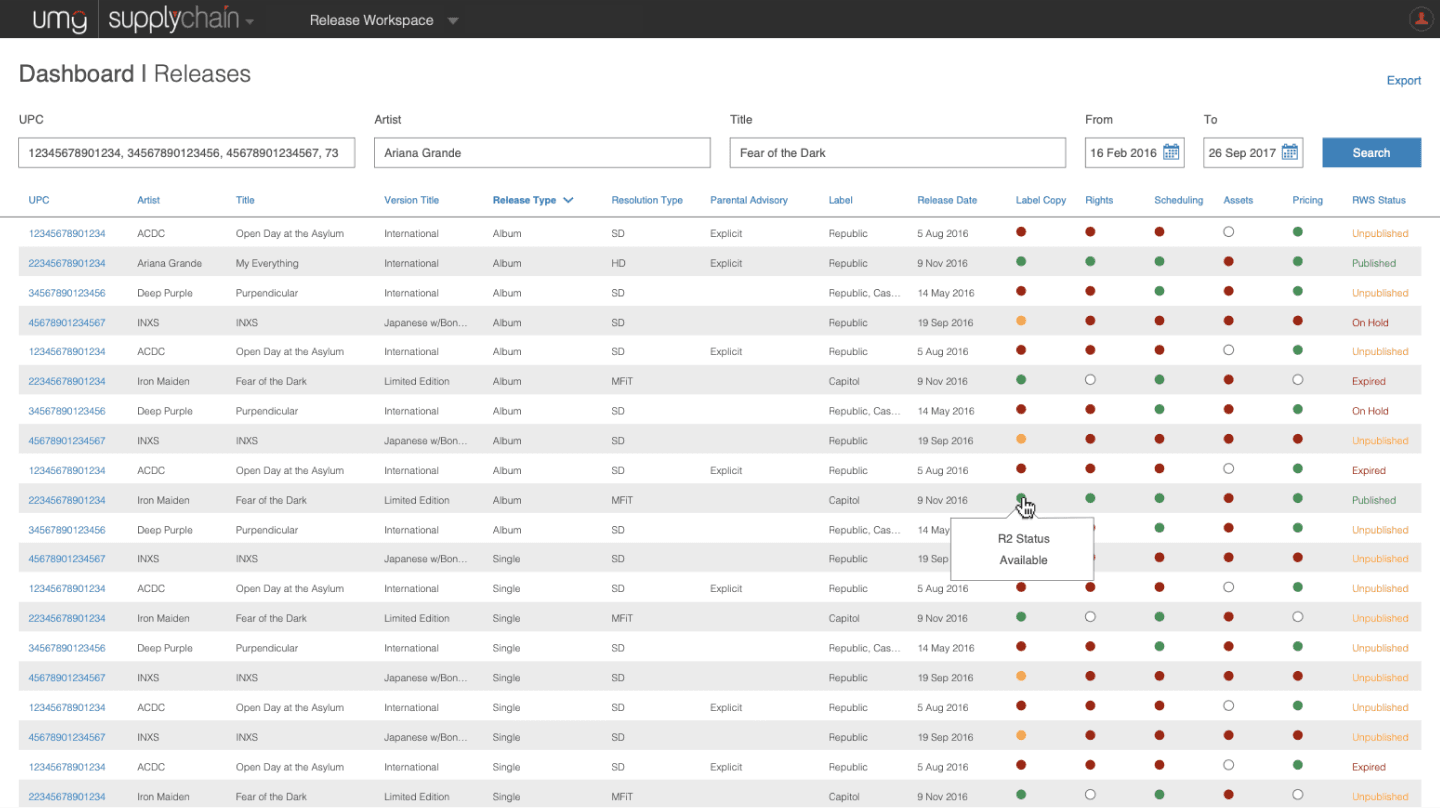Click red Pricing dot in On Hold INXS row

(x=1298, y=321)
